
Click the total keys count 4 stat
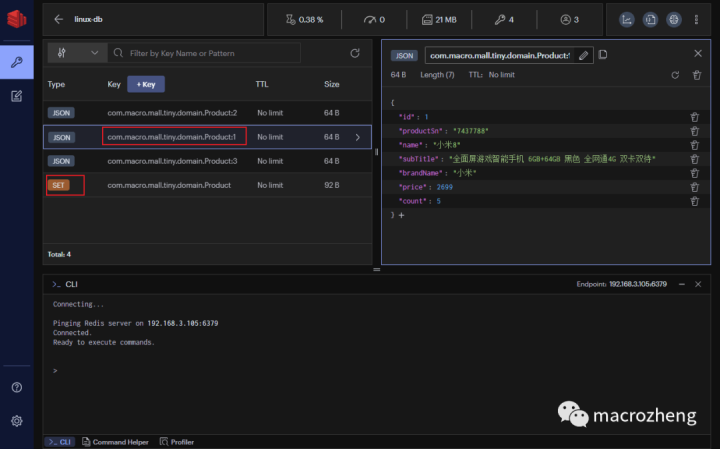pyautogui.click(x=504, y=20)
